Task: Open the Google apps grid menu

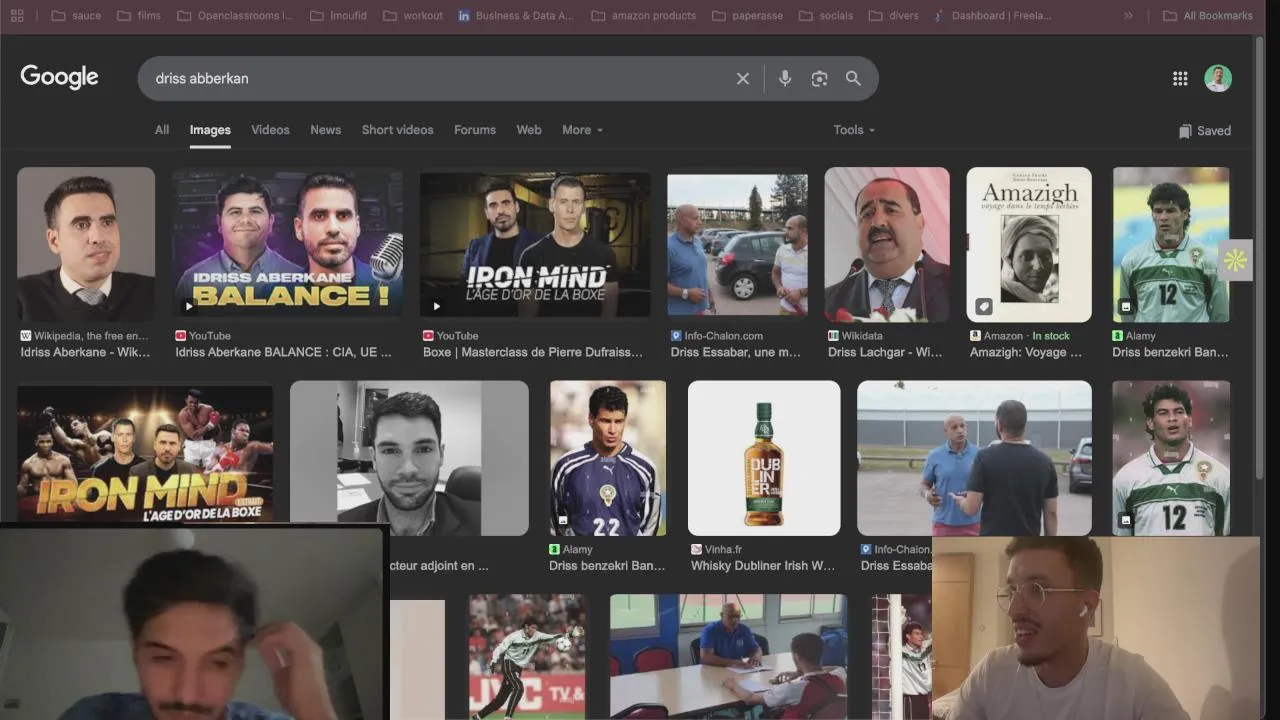Action: pos(1180,78)
